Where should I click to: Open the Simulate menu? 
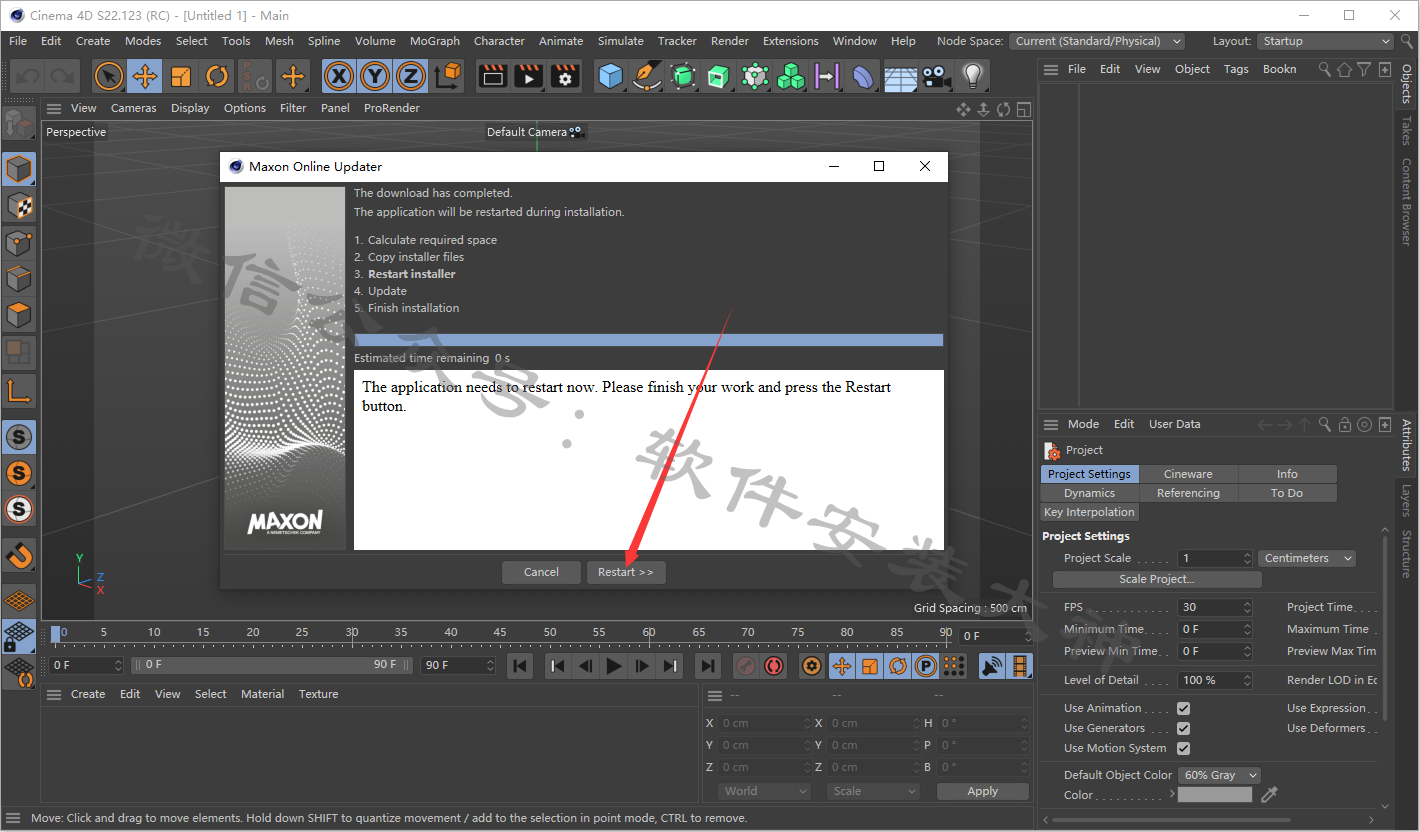point(621,41)
